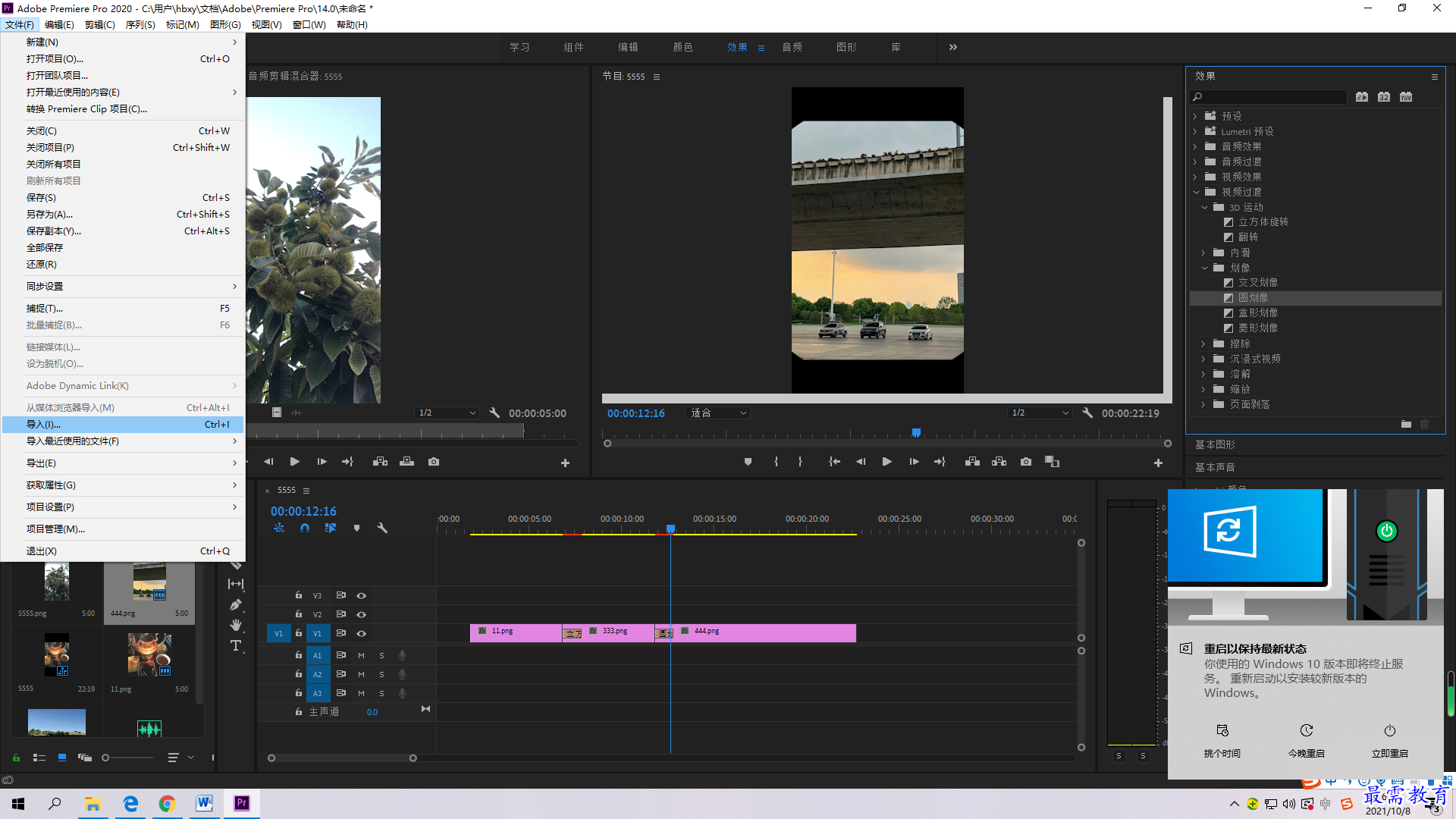Viewport: 1456px width, 819px height.
Task: Click the Effects panel search field
Action: click(1268, 97)
